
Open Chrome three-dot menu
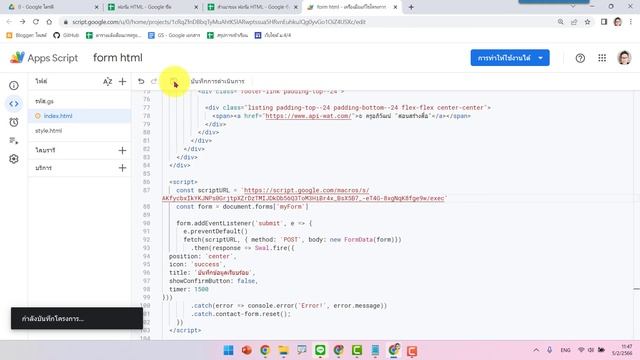pyautogui.click(x=631, y=22)
